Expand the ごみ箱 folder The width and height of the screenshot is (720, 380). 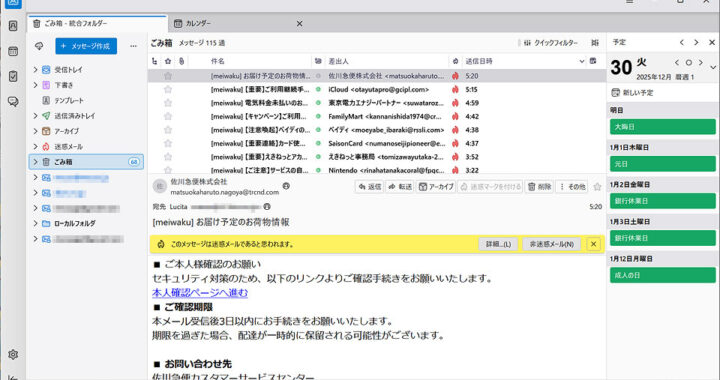(35, 162)
